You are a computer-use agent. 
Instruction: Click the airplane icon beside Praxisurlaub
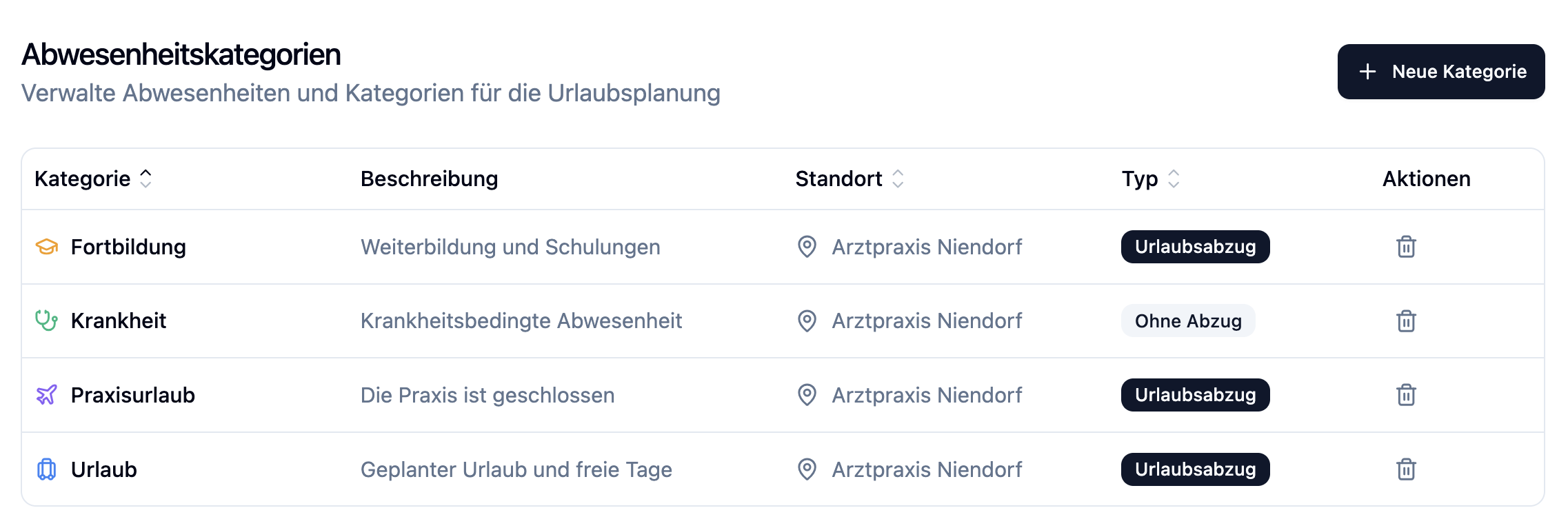coord(47,395)
